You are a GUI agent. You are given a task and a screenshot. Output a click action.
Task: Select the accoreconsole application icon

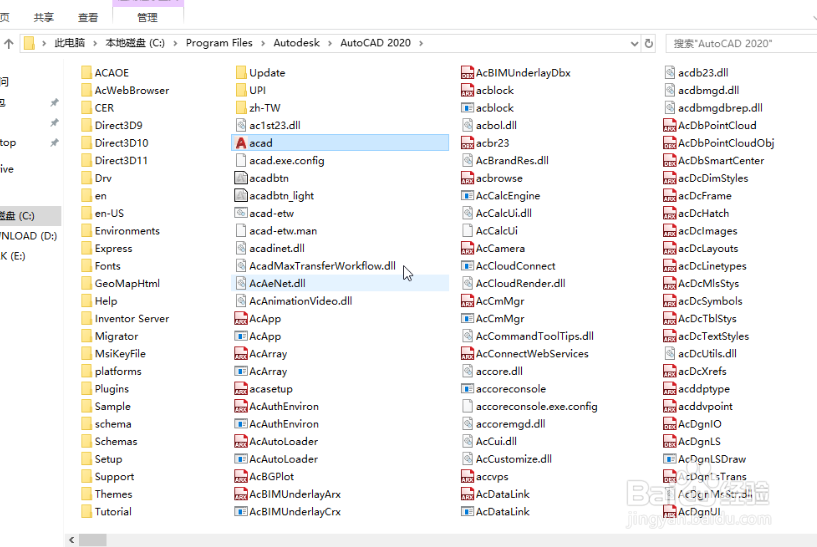(x=467, y=389)
